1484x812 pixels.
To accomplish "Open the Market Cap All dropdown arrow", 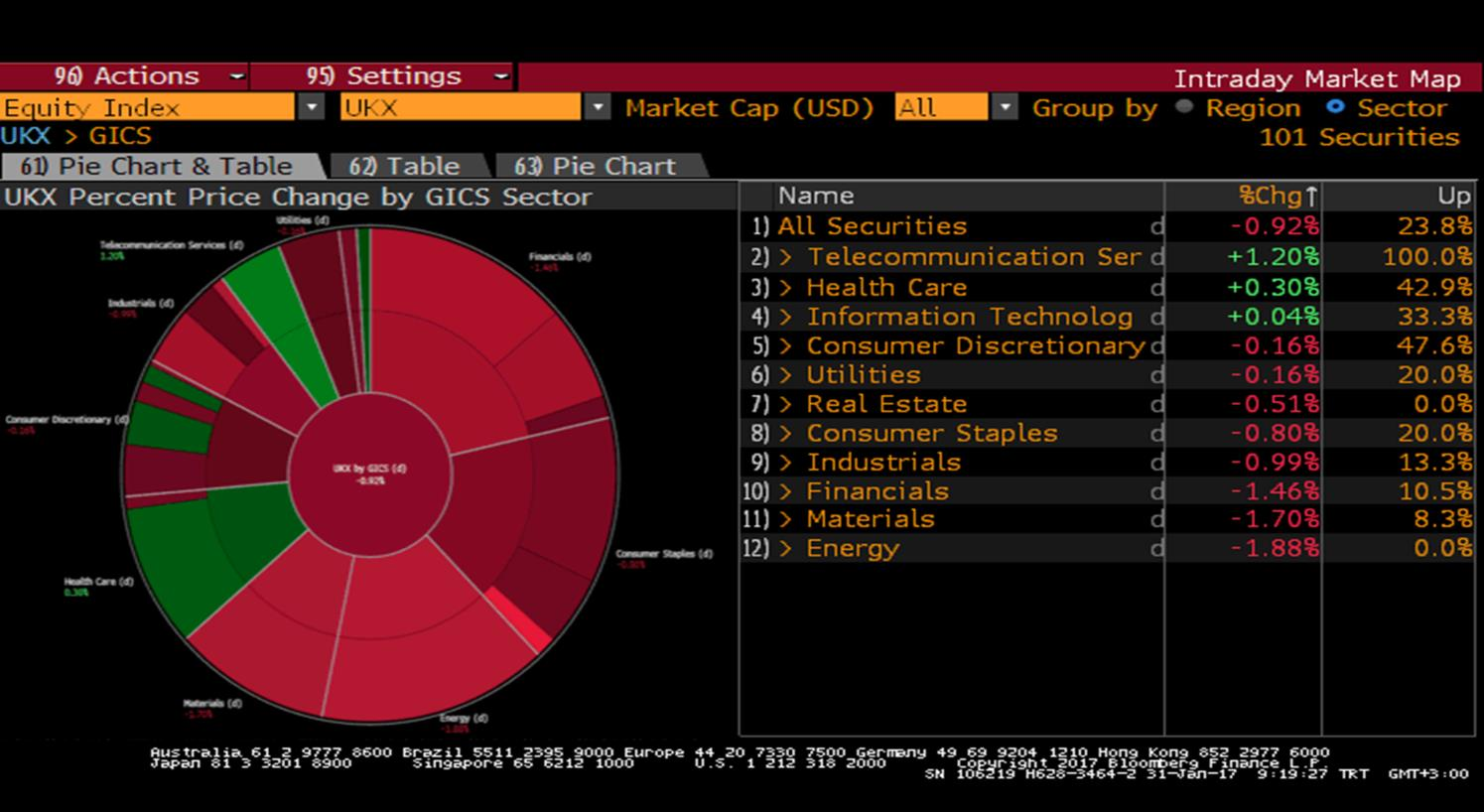I will [1006, 107].
